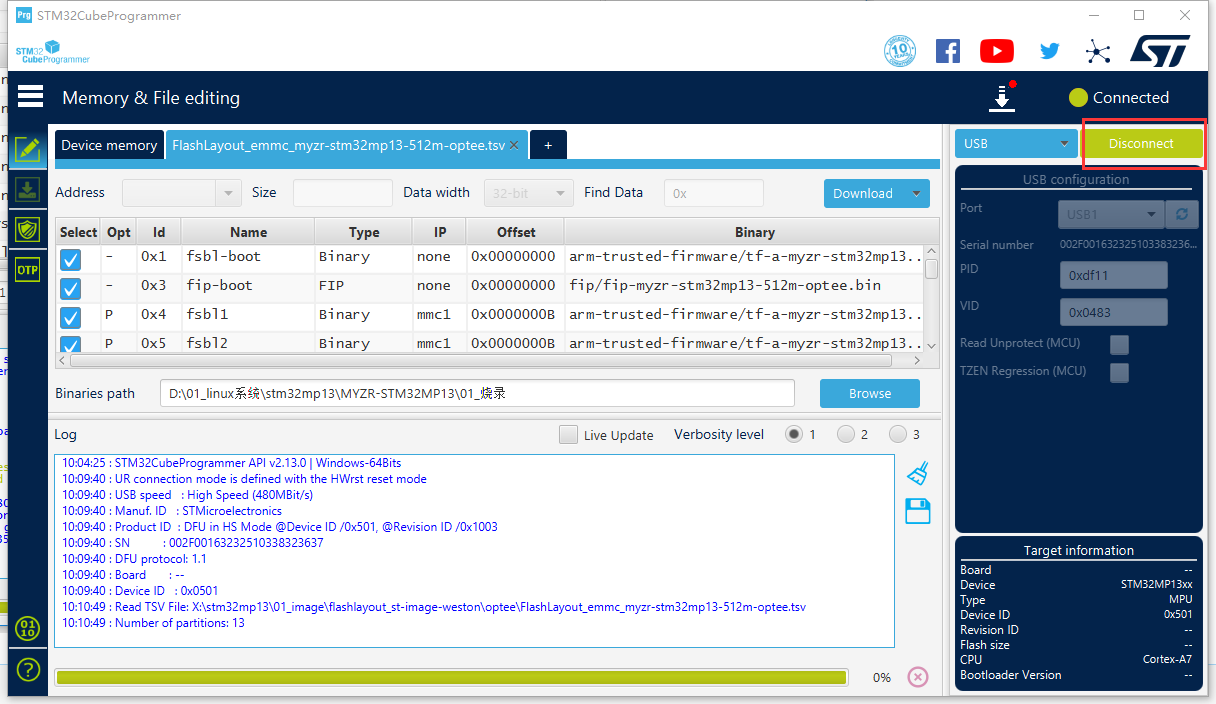1216x704 pixels.
Task: Click the Binary column header
Action: [754, 232]
